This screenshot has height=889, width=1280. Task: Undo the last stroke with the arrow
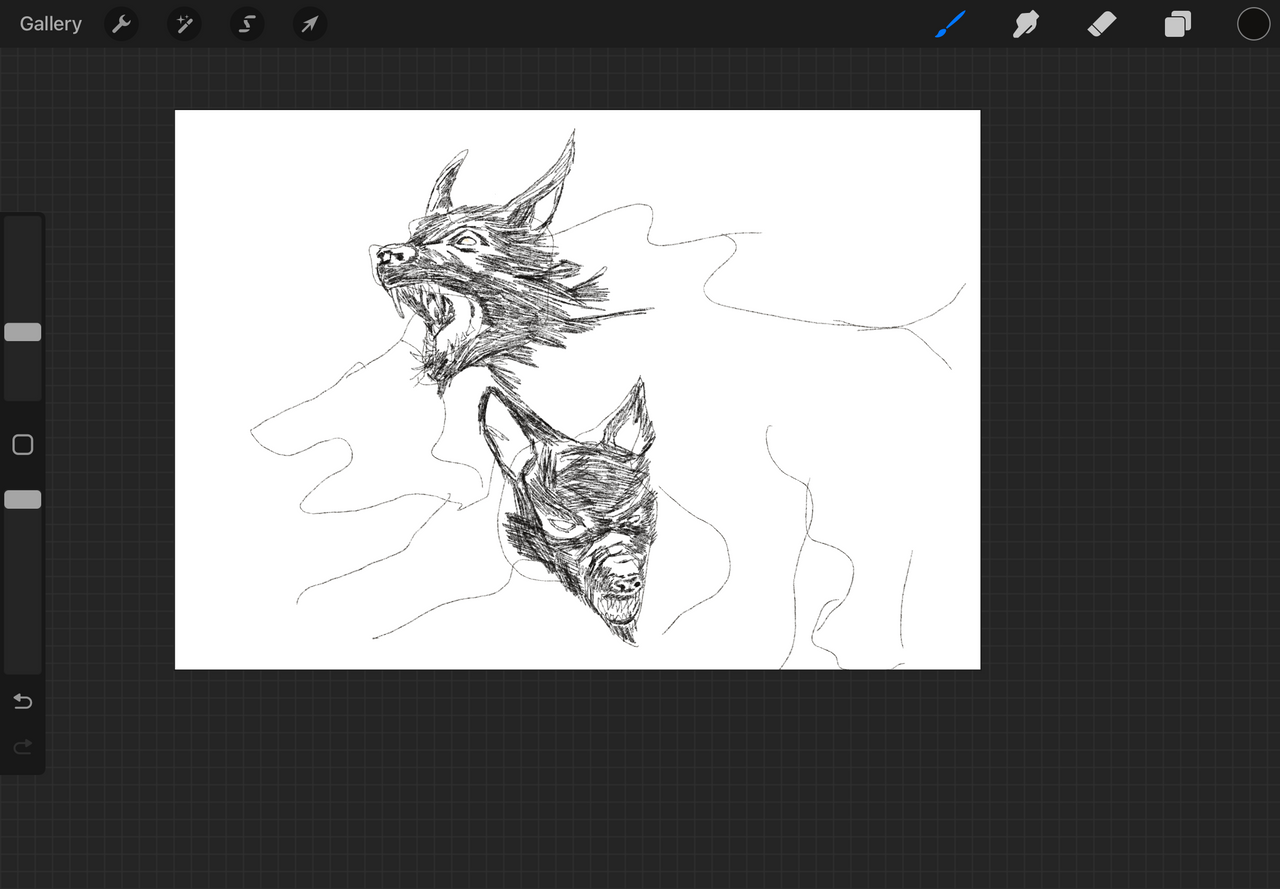pyautogui.click(x=23, y=701)
